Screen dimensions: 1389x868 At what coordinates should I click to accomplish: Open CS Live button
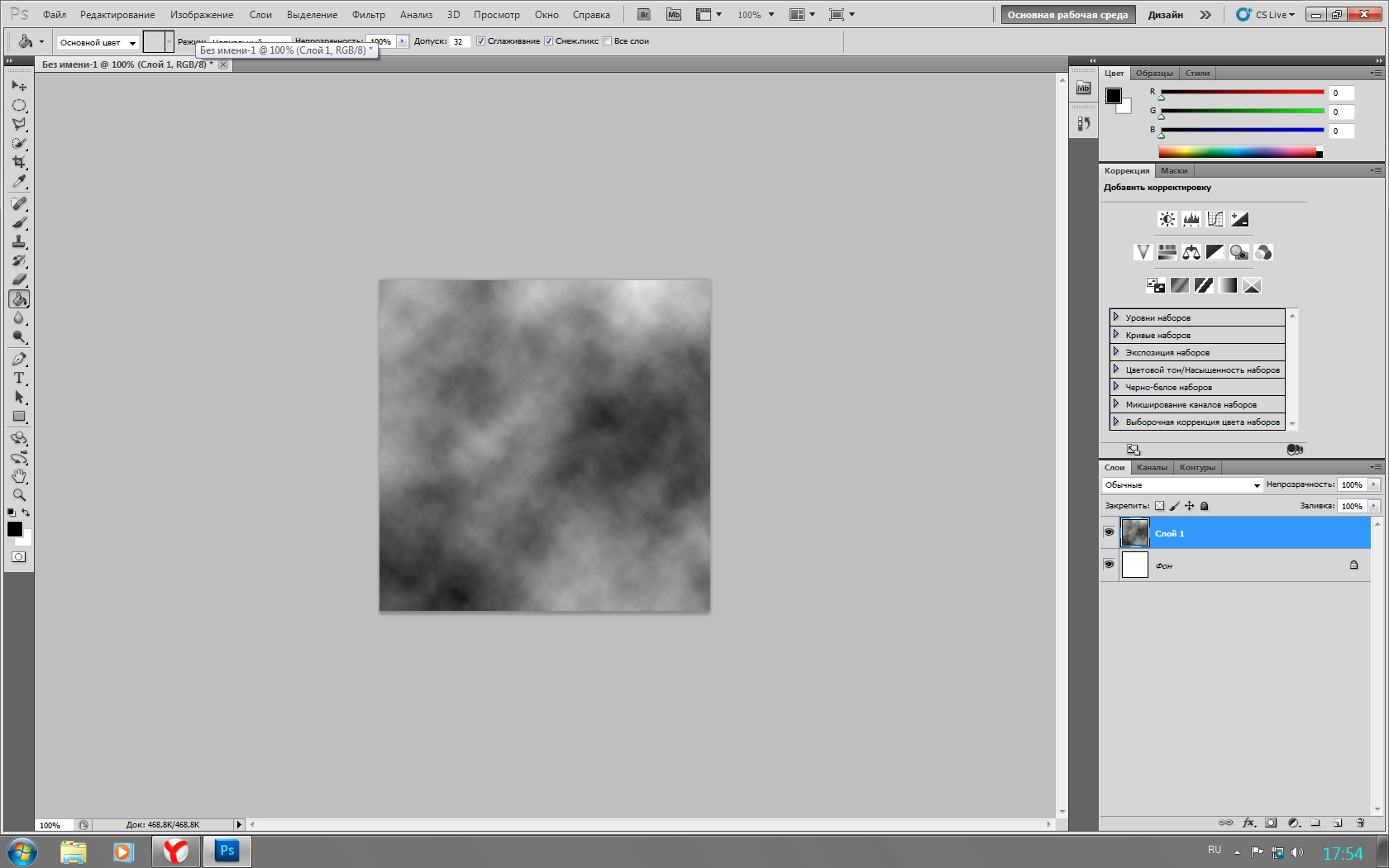click(x=1266, y=15)
